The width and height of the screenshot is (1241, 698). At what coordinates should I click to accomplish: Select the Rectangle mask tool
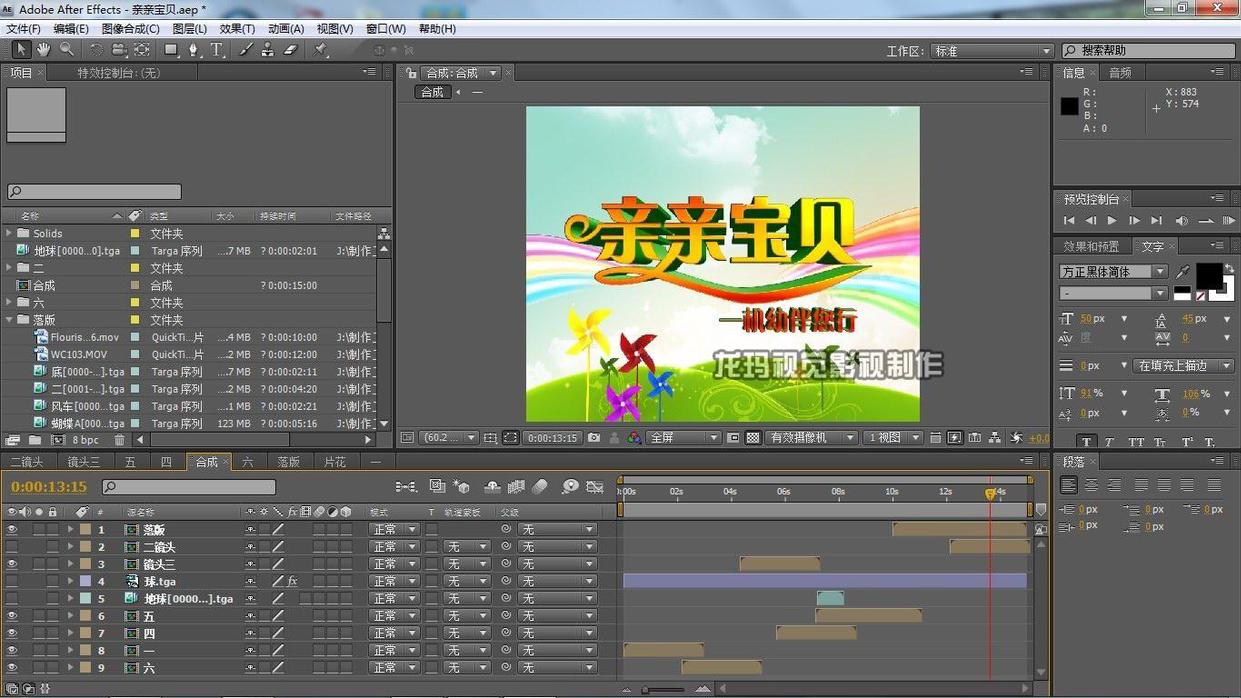(x=171, y=50)
